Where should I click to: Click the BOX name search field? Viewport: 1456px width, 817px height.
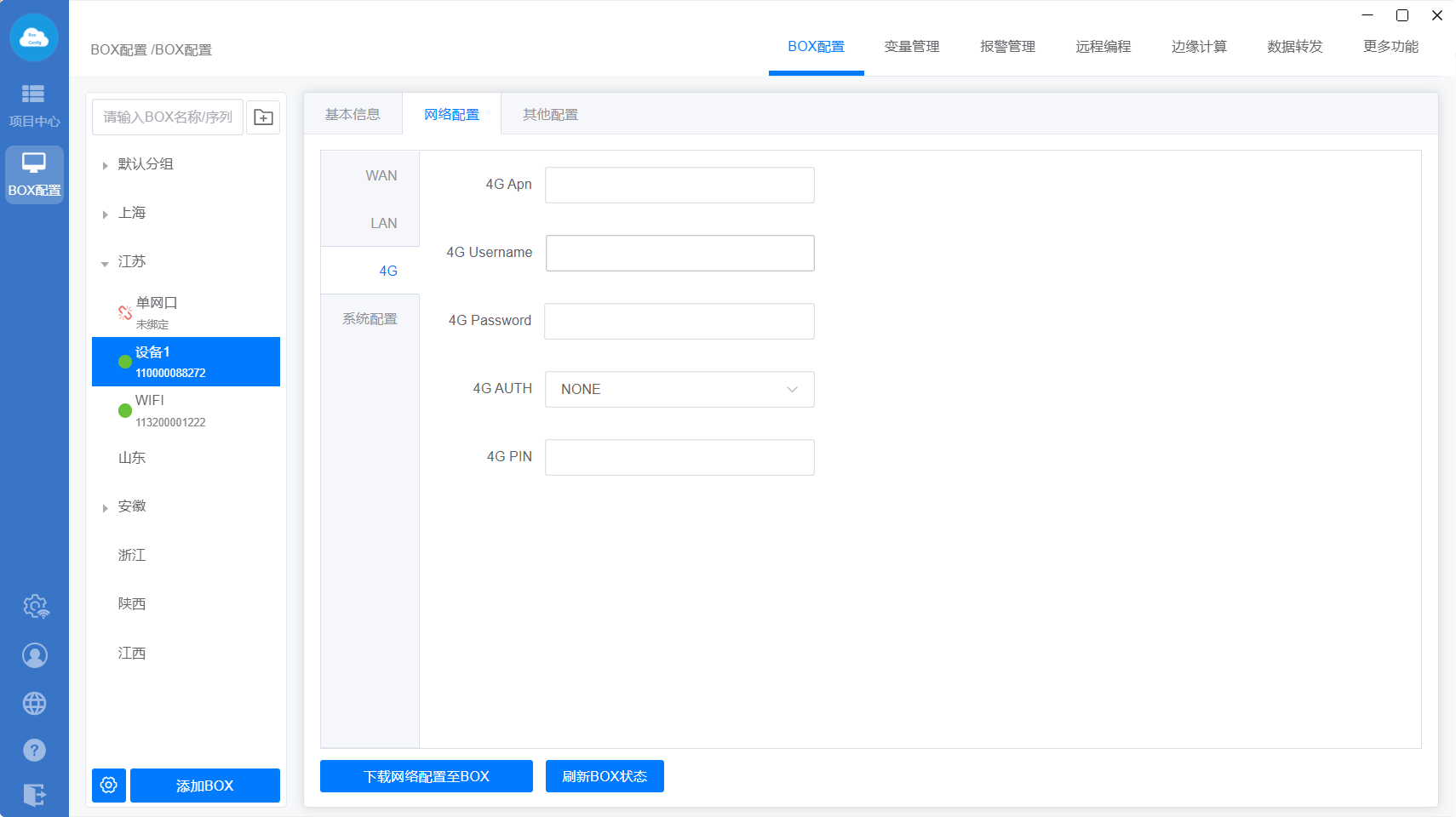168,117
